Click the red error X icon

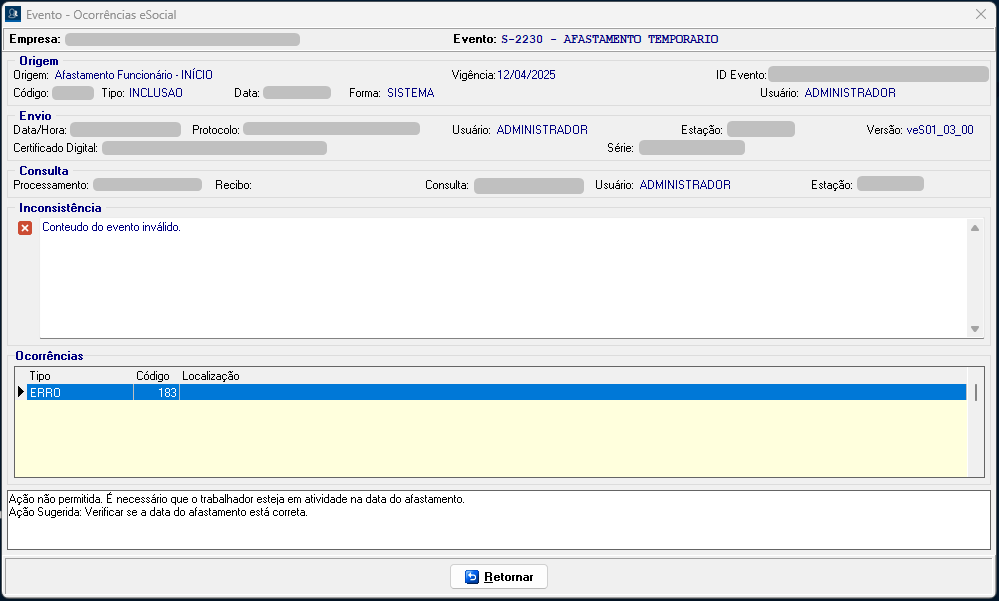pos(25,228)
